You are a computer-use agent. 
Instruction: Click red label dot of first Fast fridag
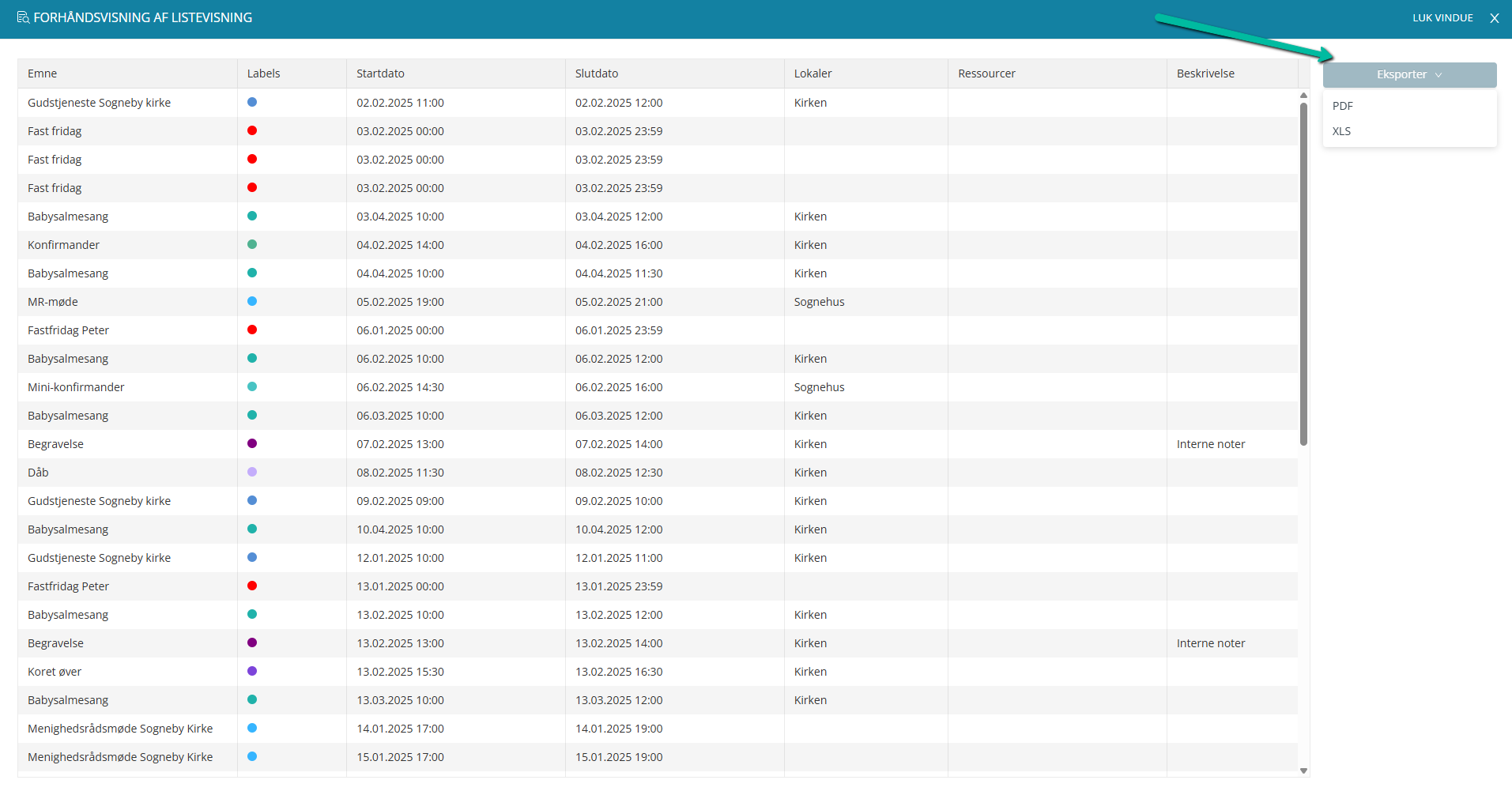click(252, 130)
